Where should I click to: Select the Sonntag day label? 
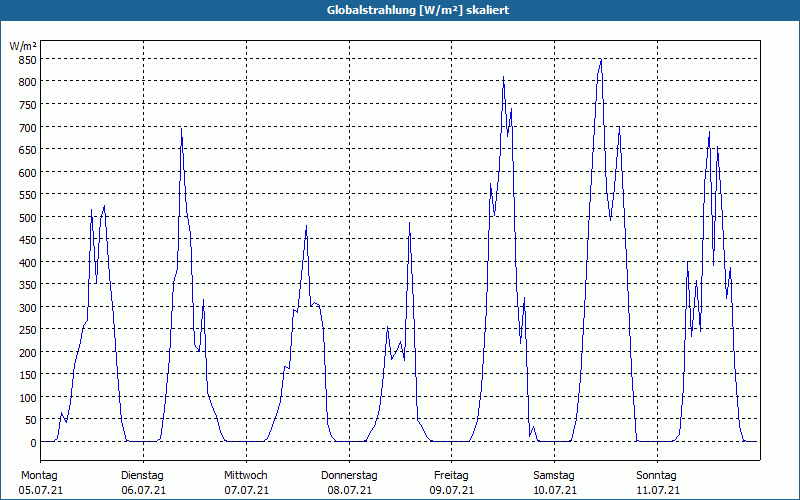(656, 475)
